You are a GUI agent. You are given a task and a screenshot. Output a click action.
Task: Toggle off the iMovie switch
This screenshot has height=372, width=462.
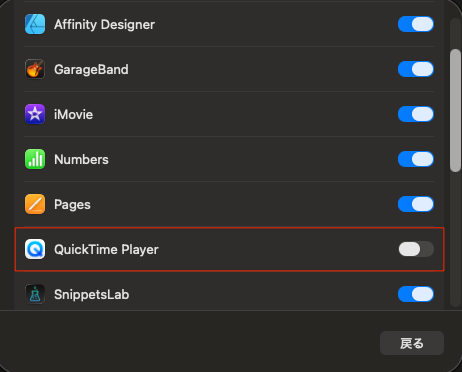(x=416, y=114)
